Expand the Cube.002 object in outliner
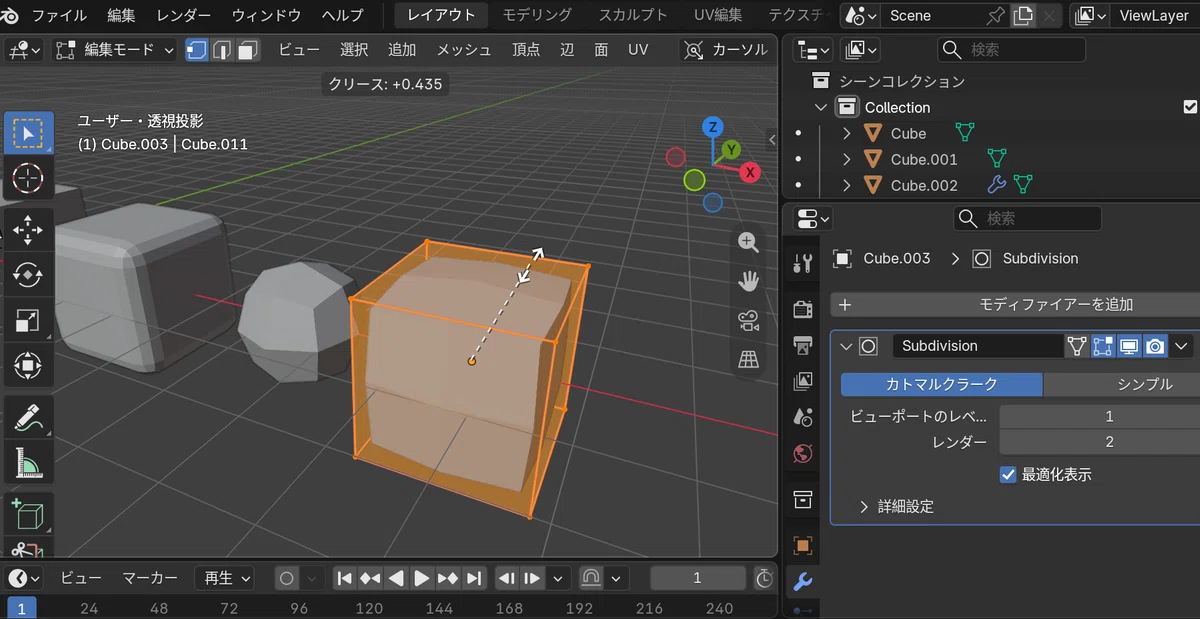 point(847,185)
